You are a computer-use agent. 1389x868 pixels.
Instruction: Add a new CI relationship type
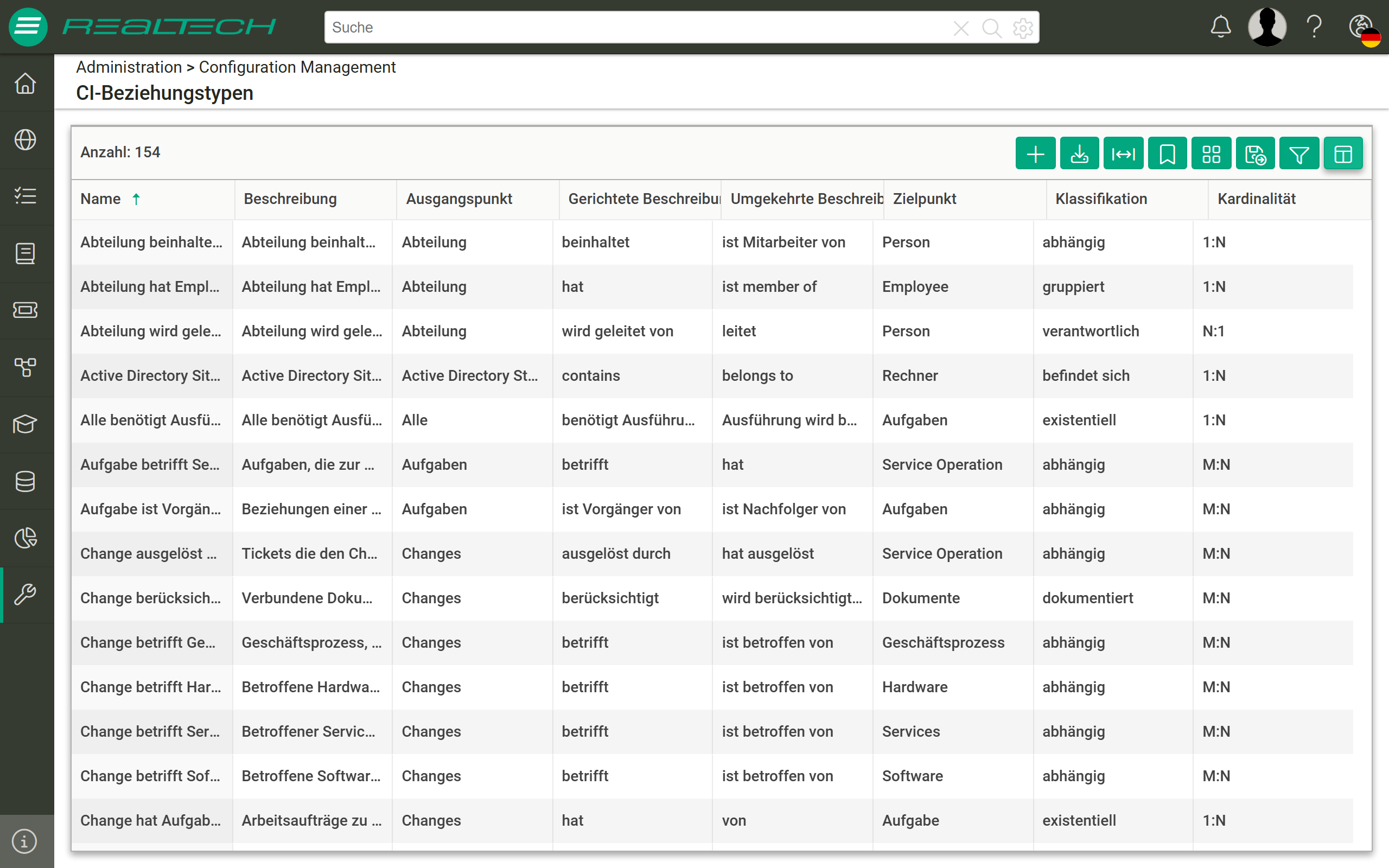tap(1035, 154)
